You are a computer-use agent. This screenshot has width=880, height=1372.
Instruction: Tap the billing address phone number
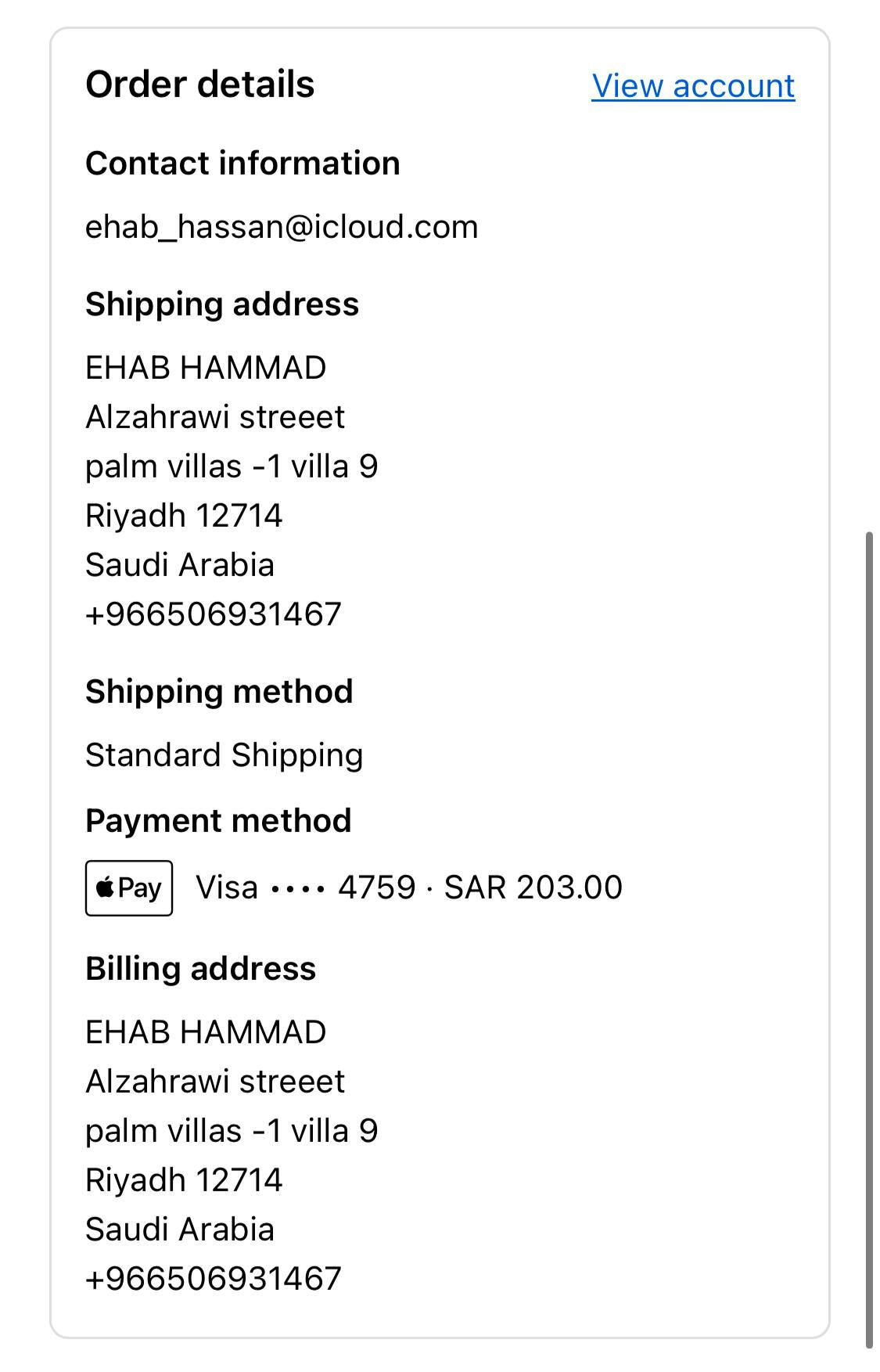point(214,1279)
